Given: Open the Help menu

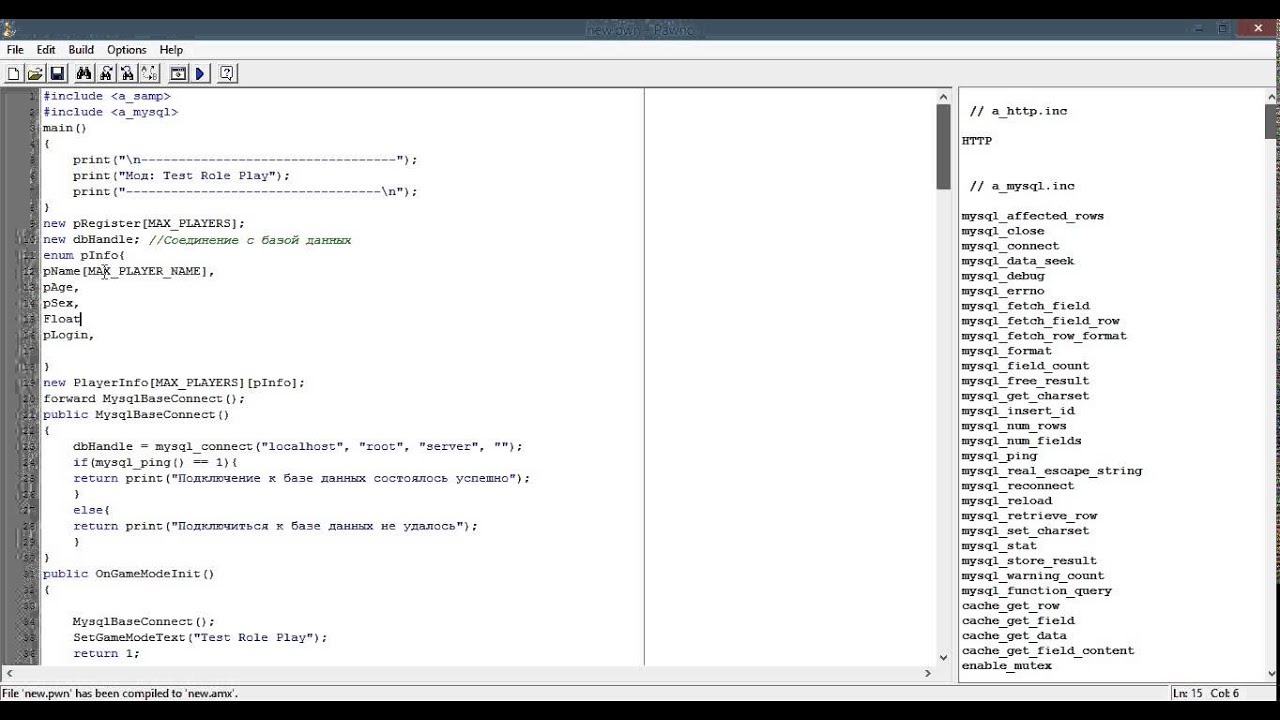Looking at the screenshot, I should click(x=171, y=49).
